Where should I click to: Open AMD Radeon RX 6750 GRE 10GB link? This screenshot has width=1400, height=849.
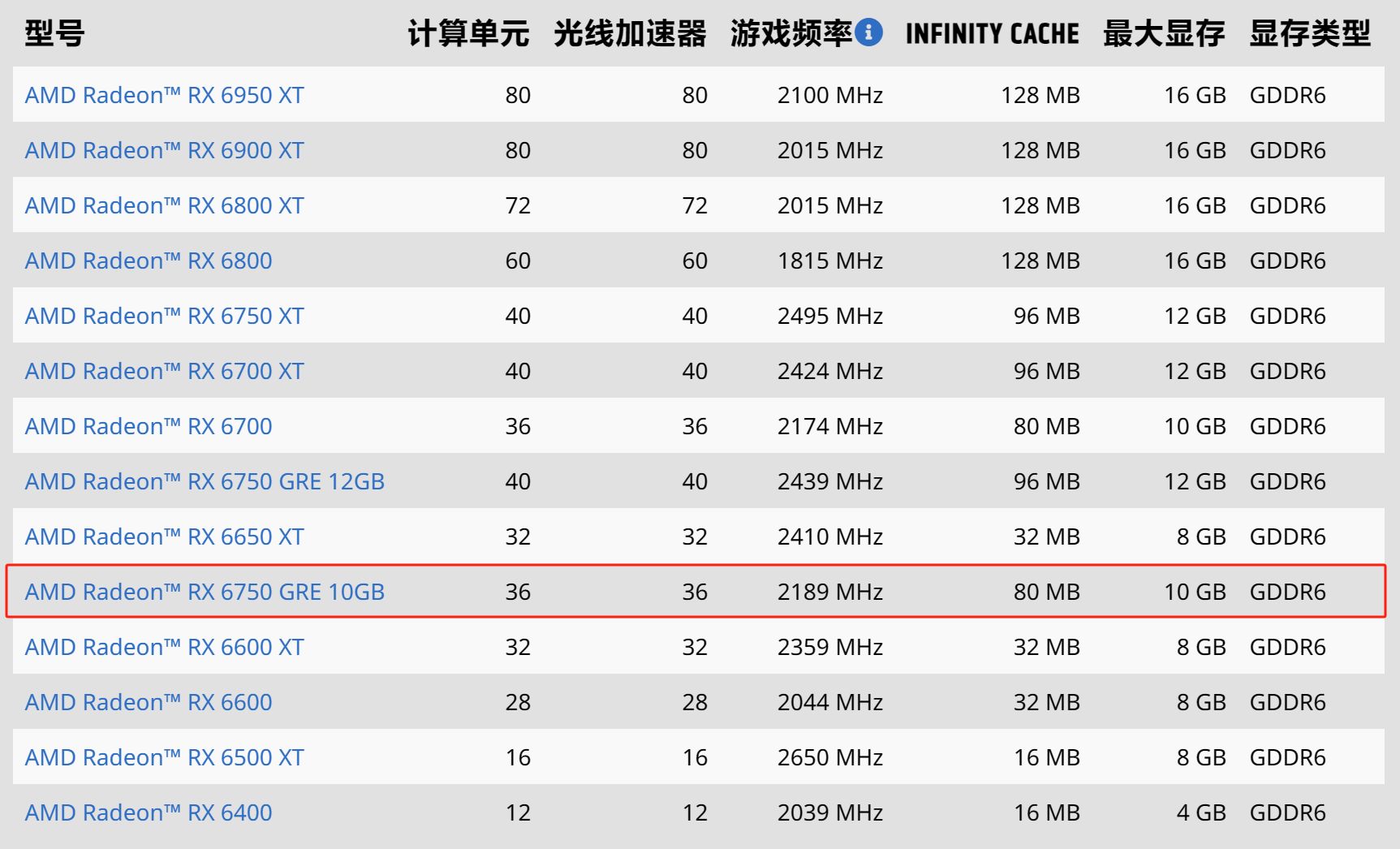point(205,592)
